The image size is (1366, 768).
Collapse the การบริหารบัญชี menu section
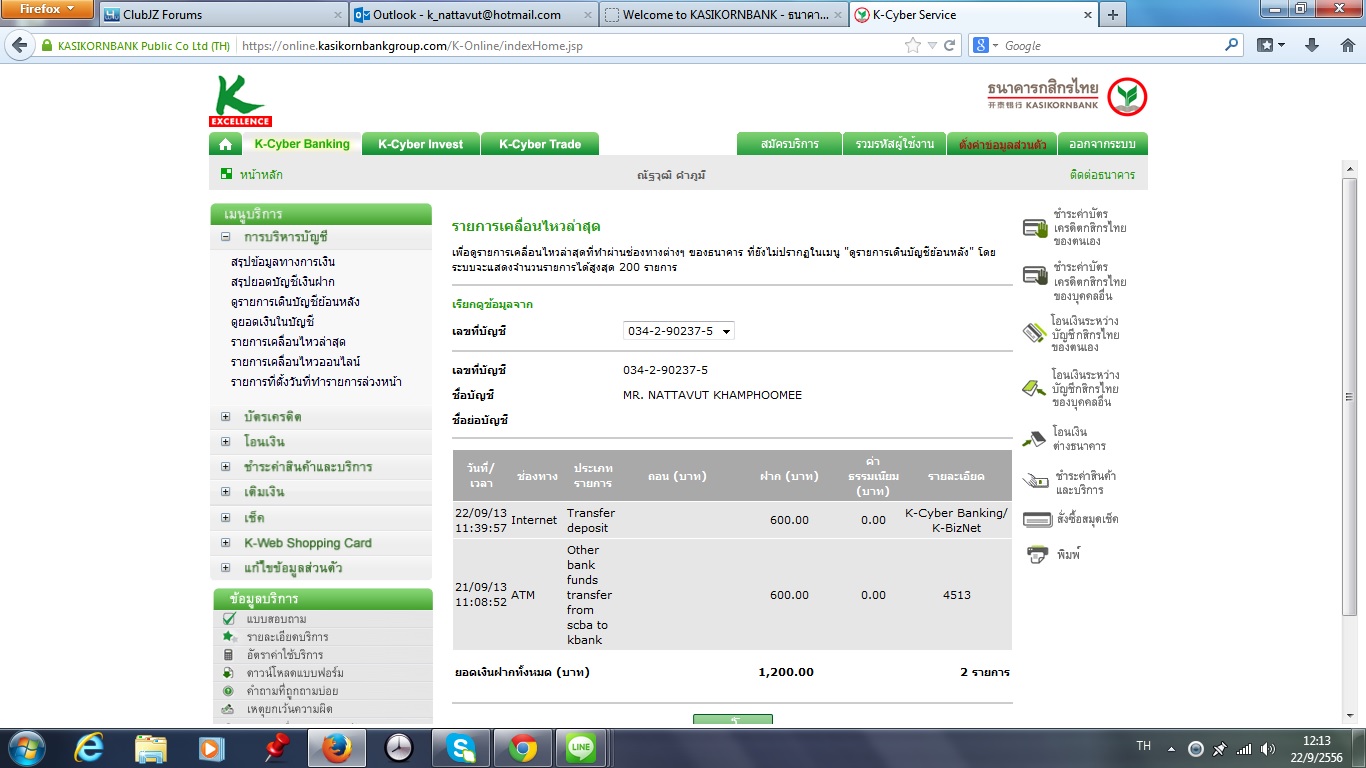click(x=226, y=238)
